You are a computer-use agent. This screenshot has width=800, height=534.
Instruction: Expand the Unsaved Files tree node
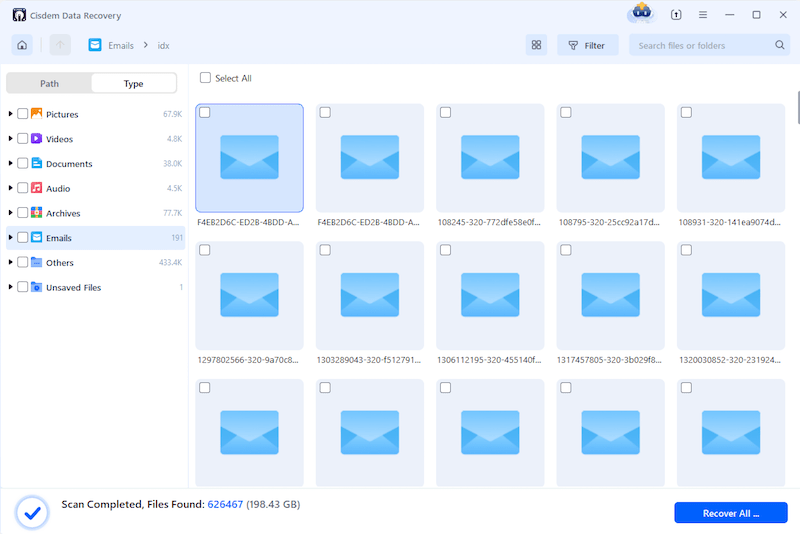[x=10, y=287]
